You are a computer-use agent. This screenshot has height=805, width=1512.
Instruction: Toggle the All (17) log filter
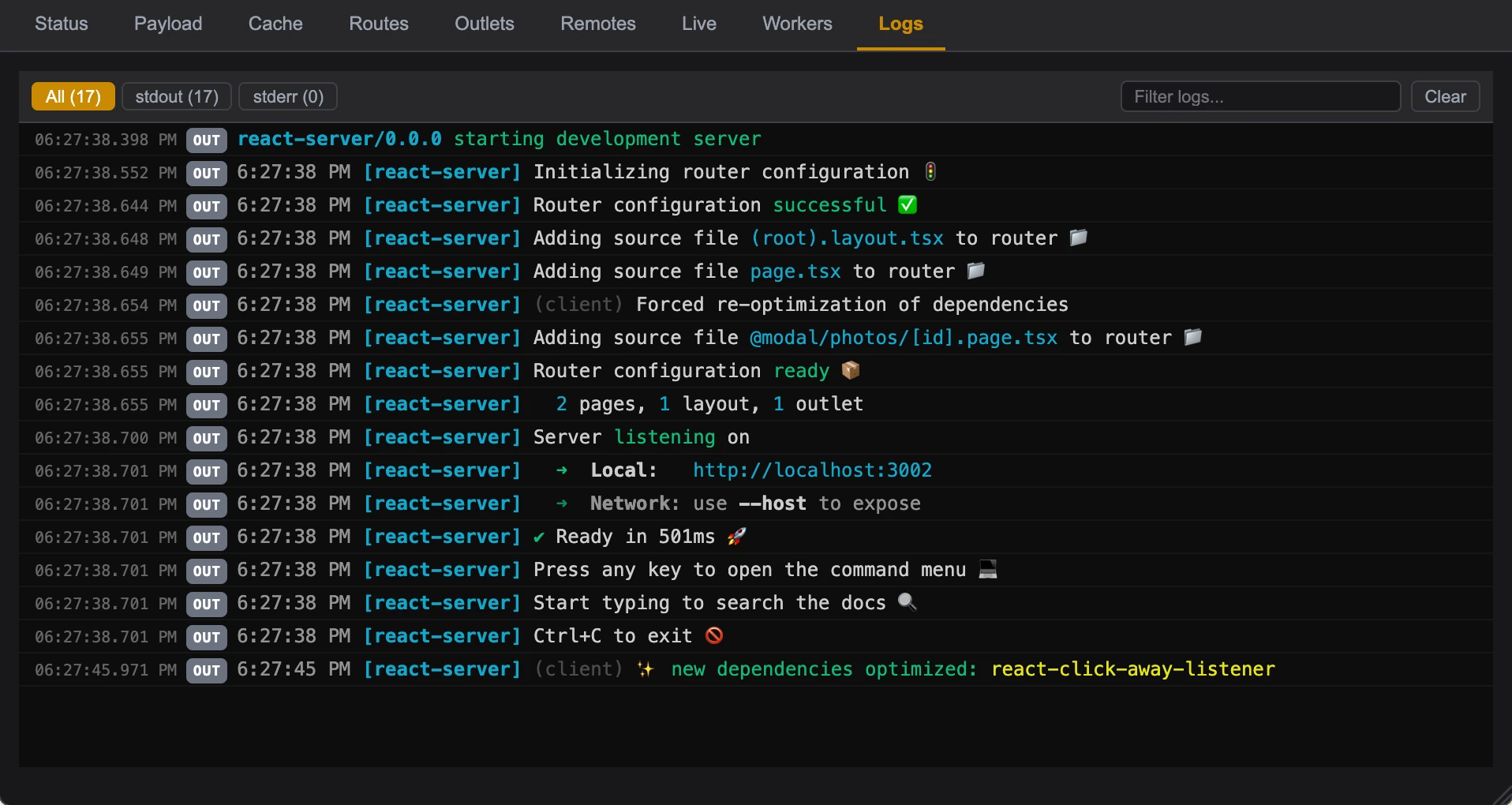click(73, 96)
